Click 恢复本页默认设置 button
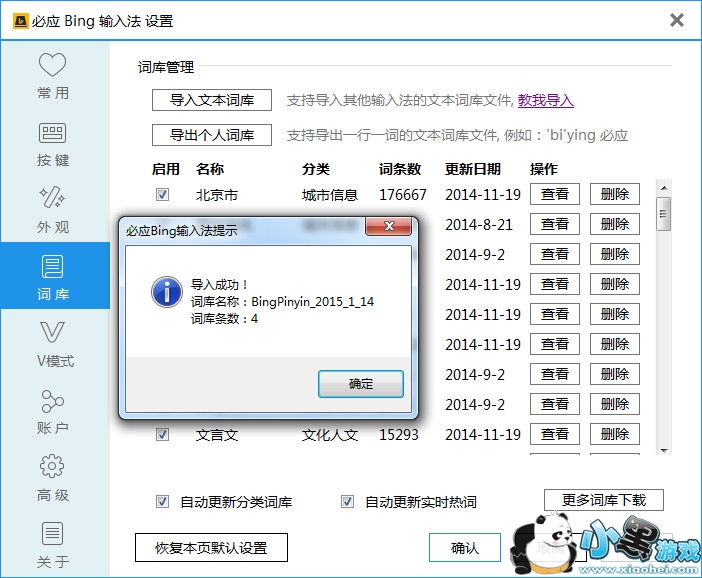This screenshot has height=578, width=702. tap(211, 548)
